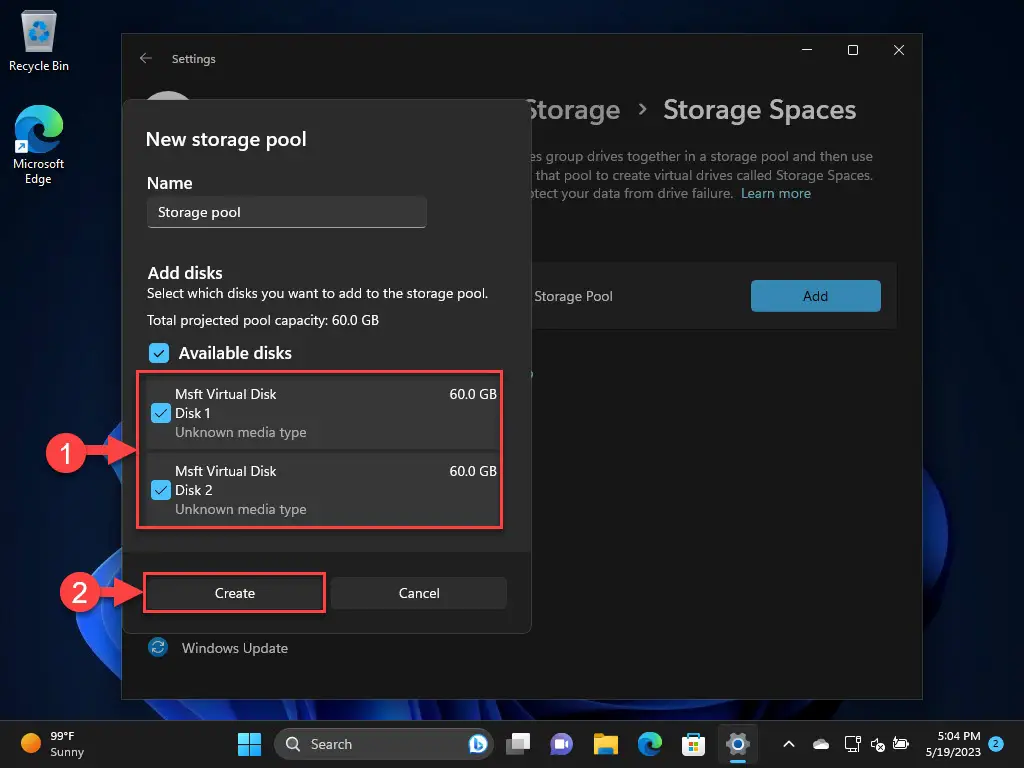Select the Msft Virtual Disk Disk 1 row
The width and height of the screenshot is (1024, 768).
point(321,413)
